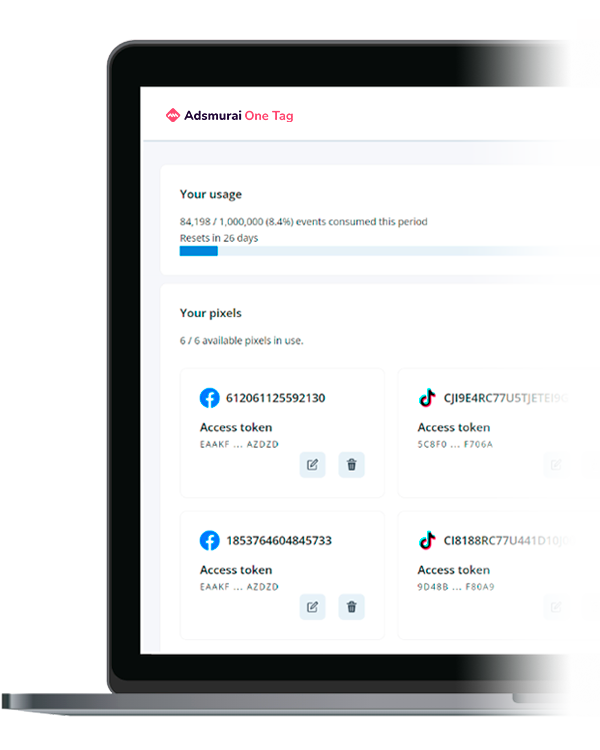Click 'Your pixels' heading
This screenshot has width=600, height=750.
(211, 313)
